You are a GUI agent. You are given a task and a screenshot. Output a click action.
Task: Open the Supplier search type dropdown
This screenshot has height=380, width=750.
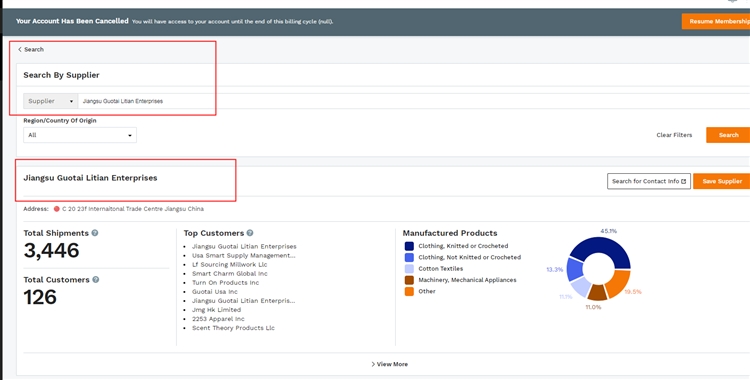tap(51, 101)
